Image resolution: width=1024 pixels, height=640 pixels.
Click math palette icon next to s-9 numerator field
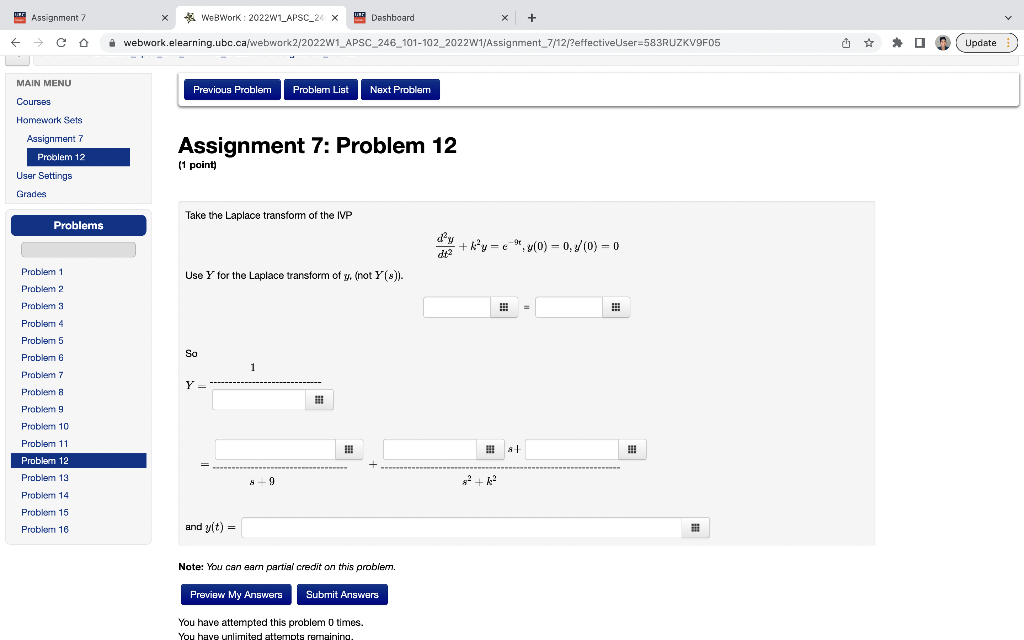pyautogui.click(x=348, y=449)
